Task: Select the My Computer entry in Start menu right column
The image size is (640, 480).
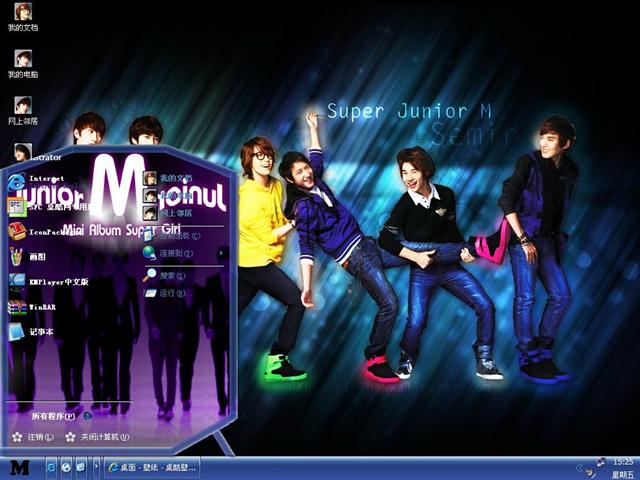Action: coord(167,196)
